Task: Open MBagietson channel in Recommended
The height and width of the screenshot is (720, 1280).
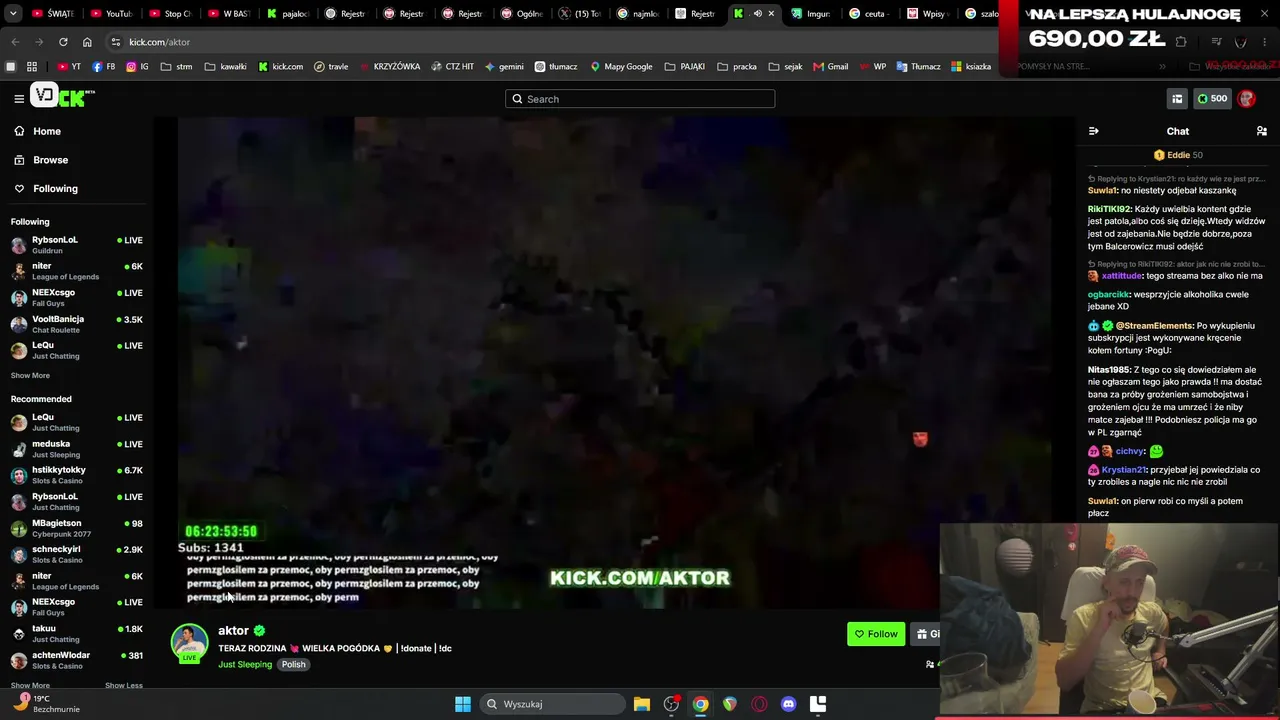Action: pos(76,528)
